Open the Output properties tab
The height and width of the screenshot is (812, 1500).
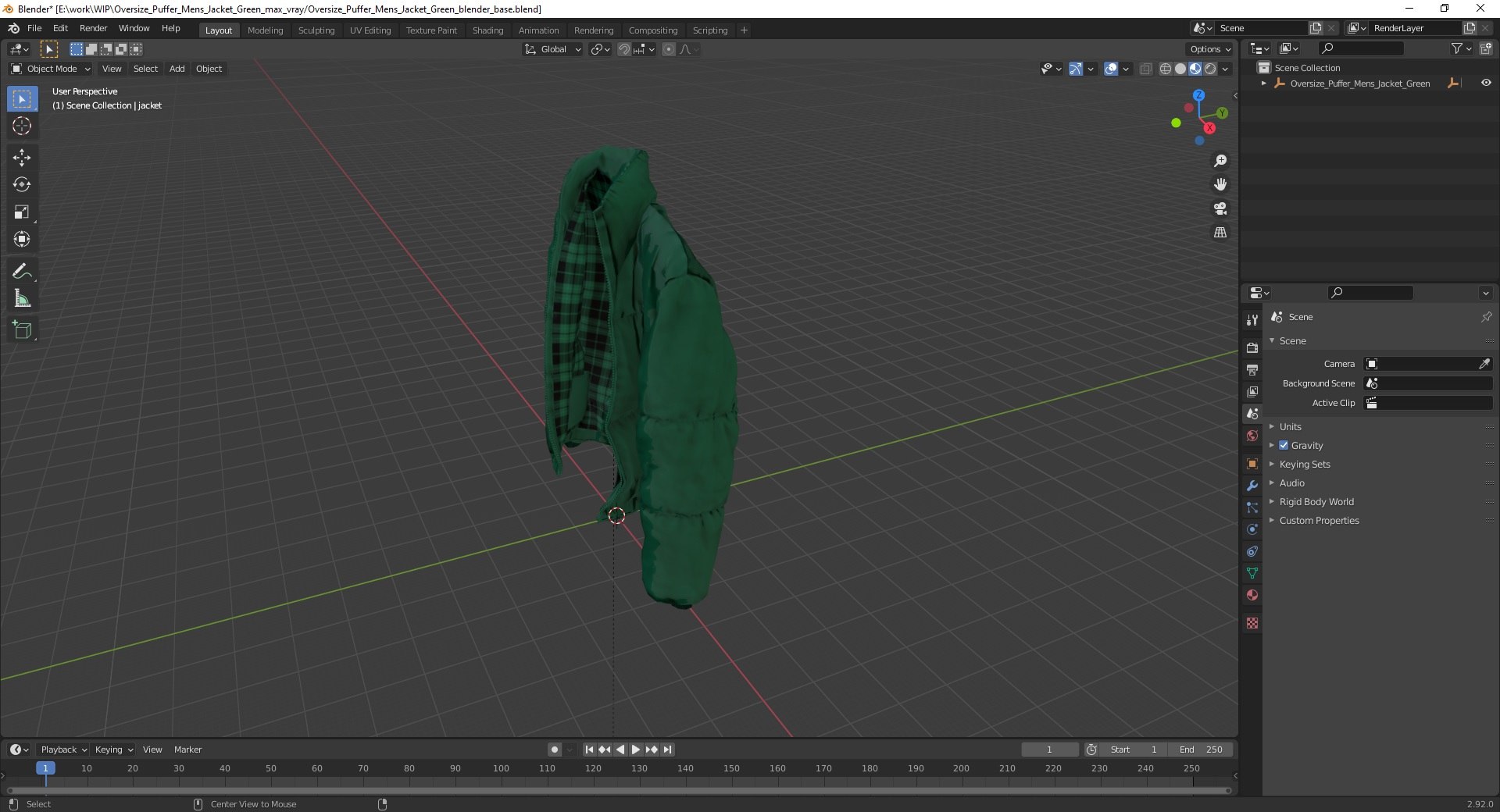point(1252,369)
